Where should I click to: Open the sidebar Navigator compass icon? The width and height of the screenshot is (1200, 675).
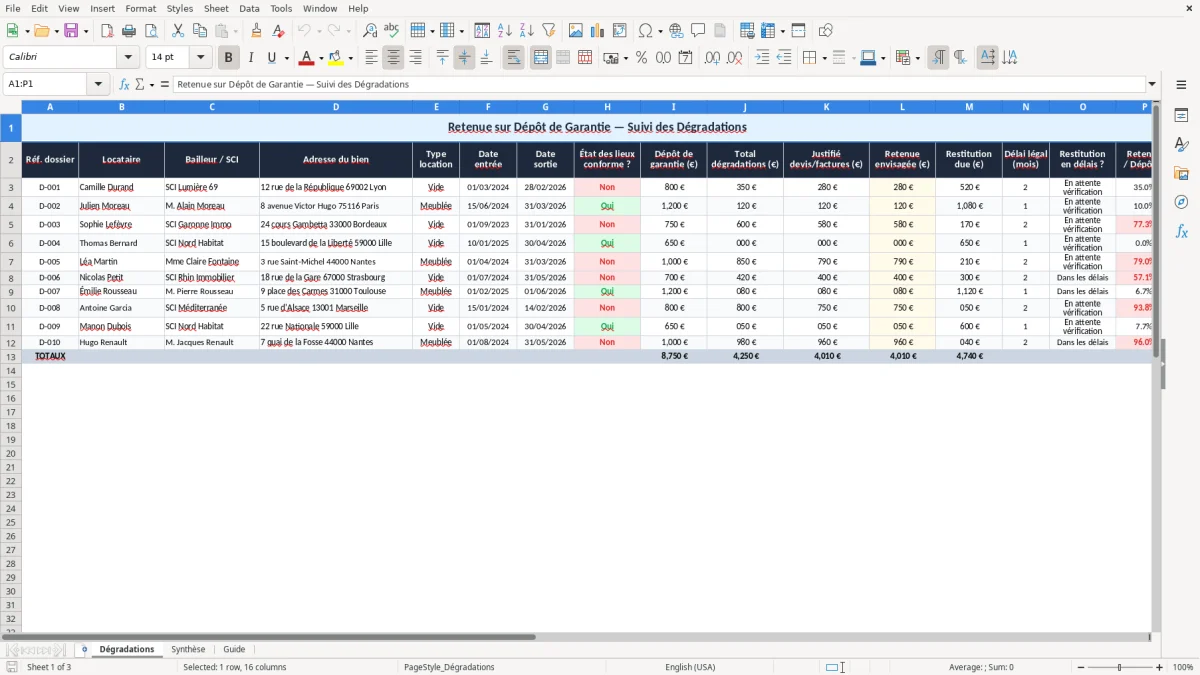tap(1181, 202)
